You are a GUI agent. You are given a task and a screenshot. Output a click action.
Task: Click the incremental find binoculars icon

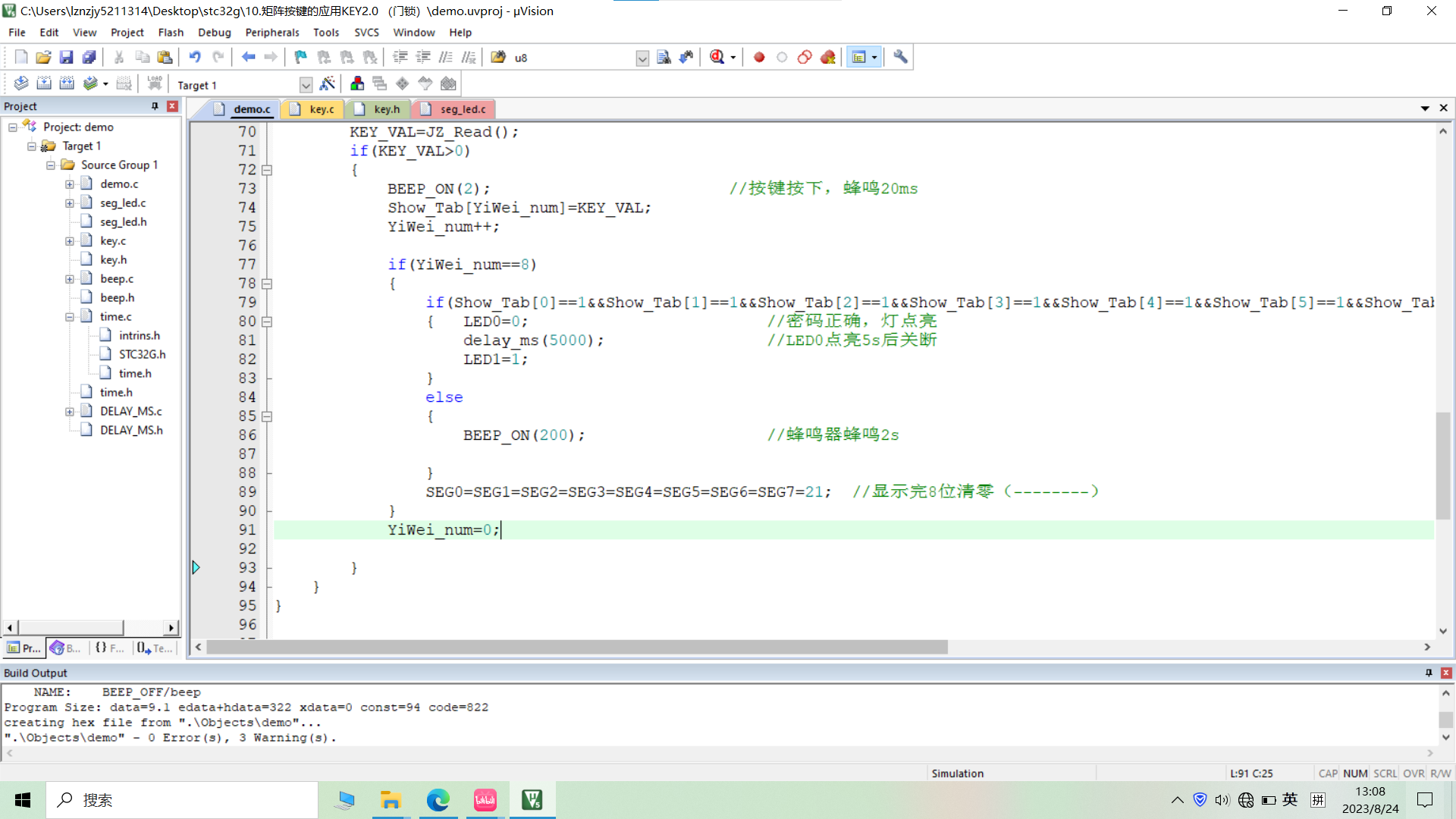point(686,57)
